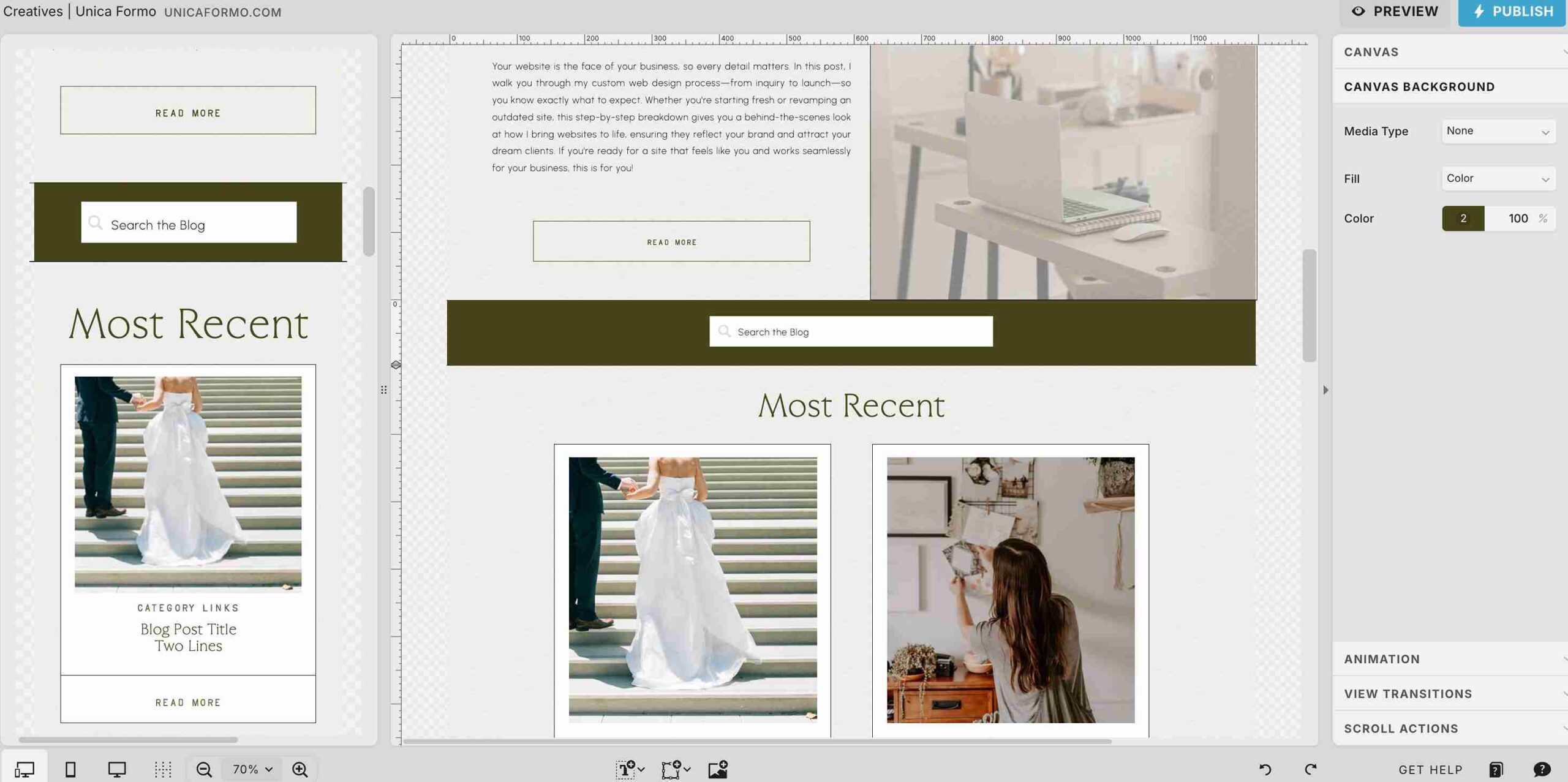Click the Publish button
This screenshot has height=782, width=1568.
[x=1512, y=11]
